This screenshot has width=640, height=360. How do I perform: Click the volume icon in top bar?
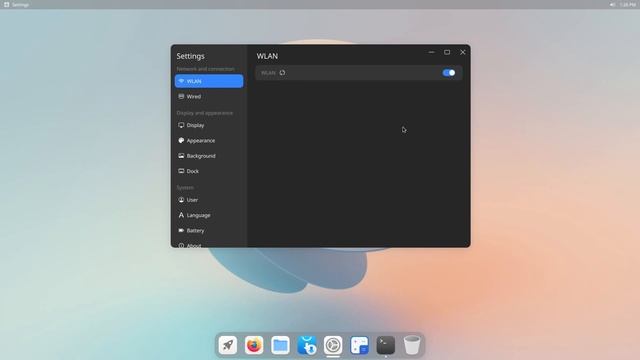[x=612, y=4]
